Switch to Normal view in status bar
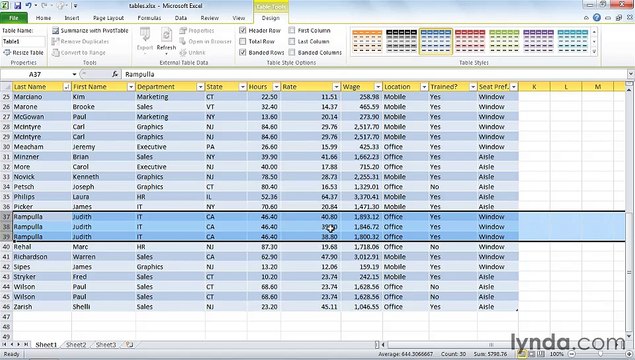Image resolution: width=635 pixels, height=360 pixels. [522, 354]
